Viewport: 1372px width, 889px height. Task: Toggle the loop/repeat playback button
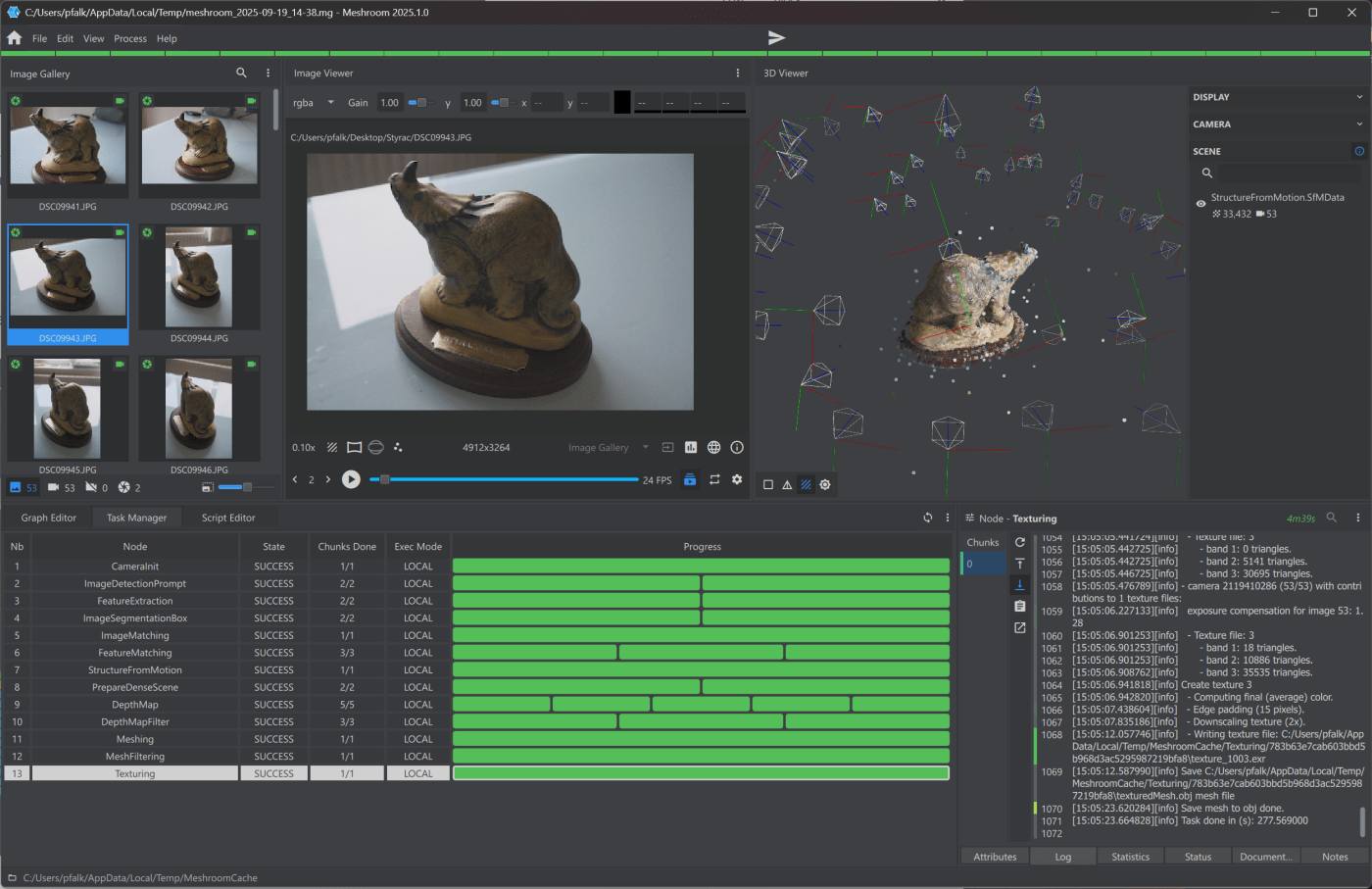tap(714, 480)
